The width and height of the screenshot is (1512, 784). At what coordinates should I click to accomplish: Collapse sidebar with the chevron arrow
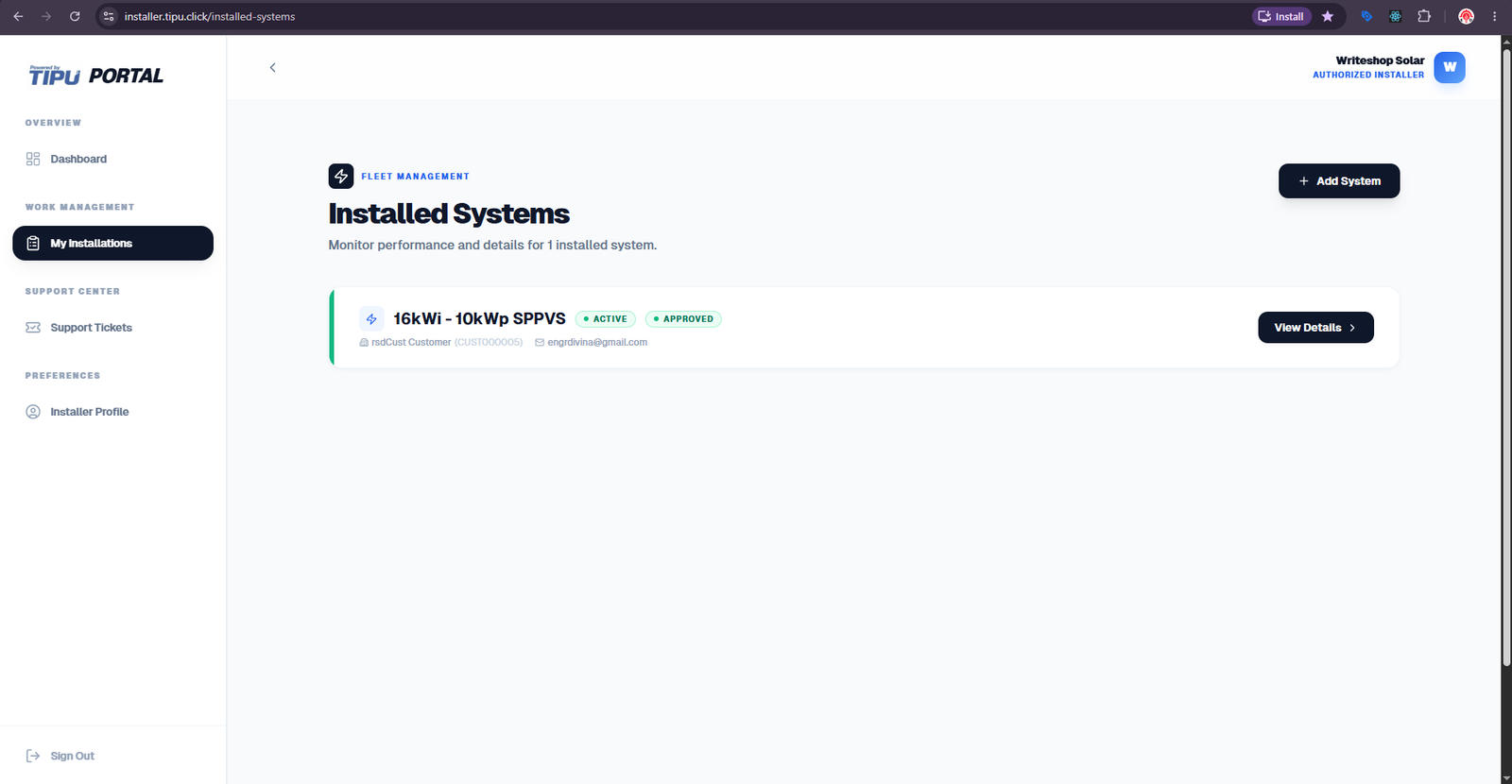[273, 67]
